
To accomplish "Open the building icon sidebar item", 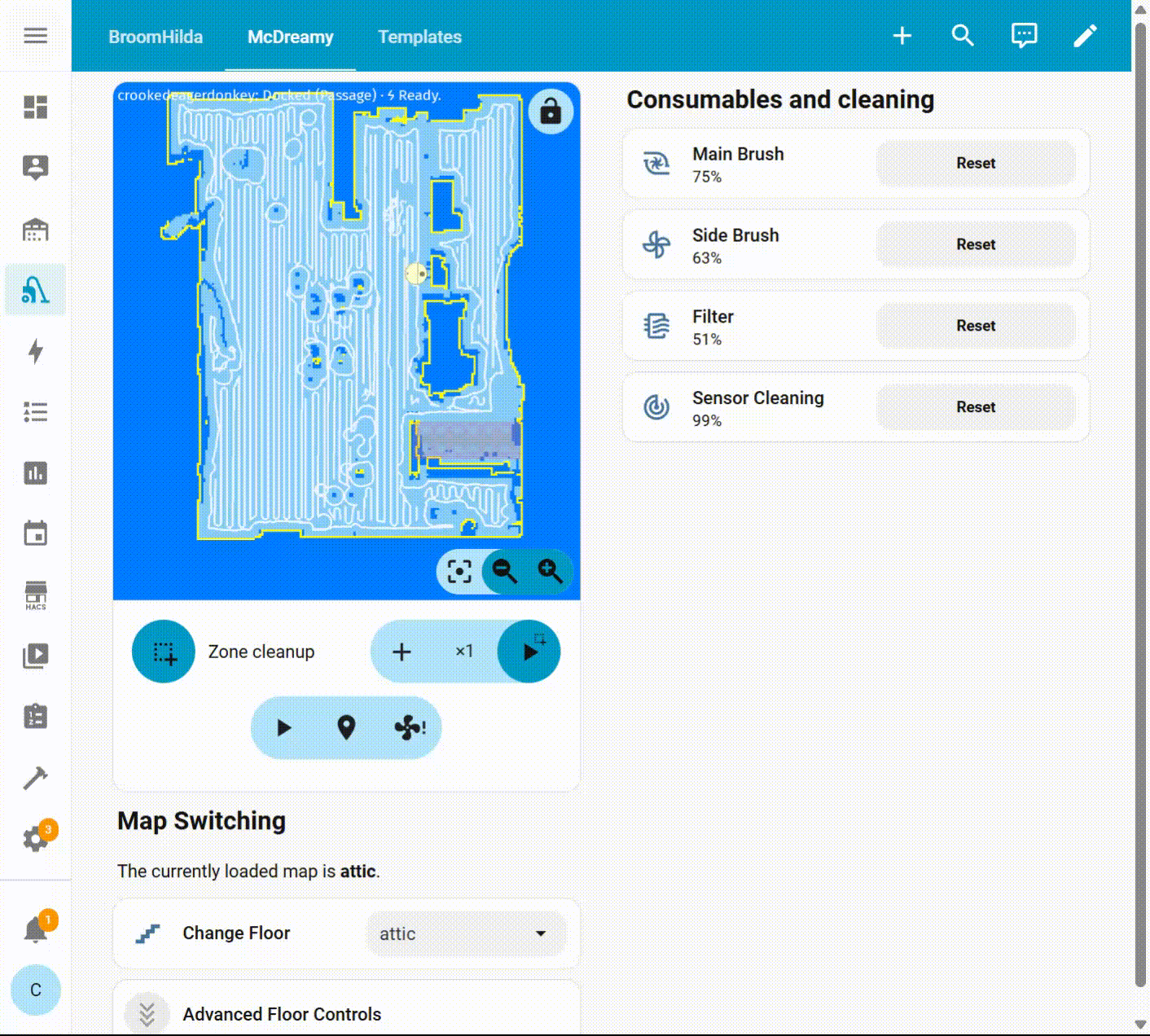I will [x=35, y=229].
